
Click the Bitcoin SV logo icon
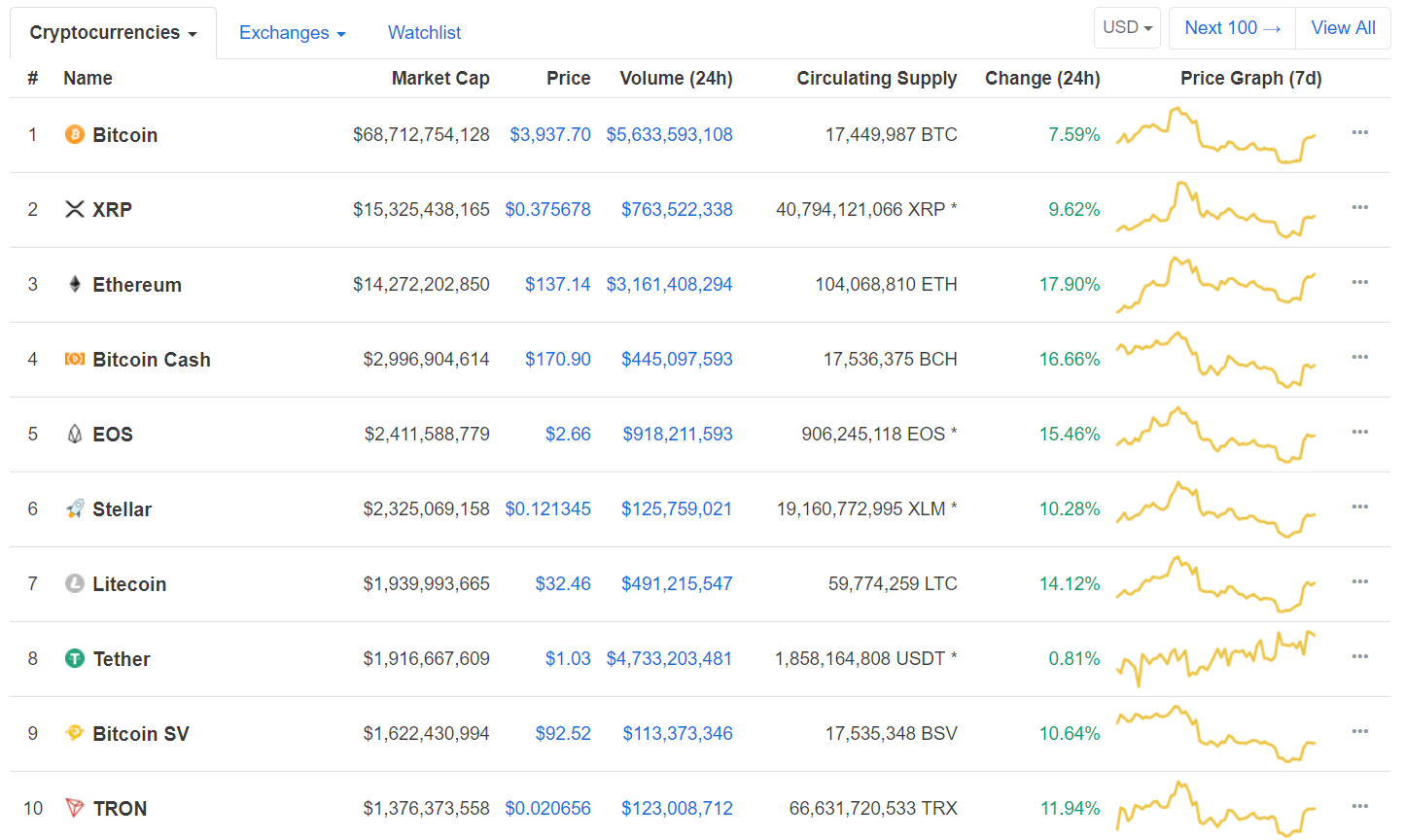[x=75, y=733]
